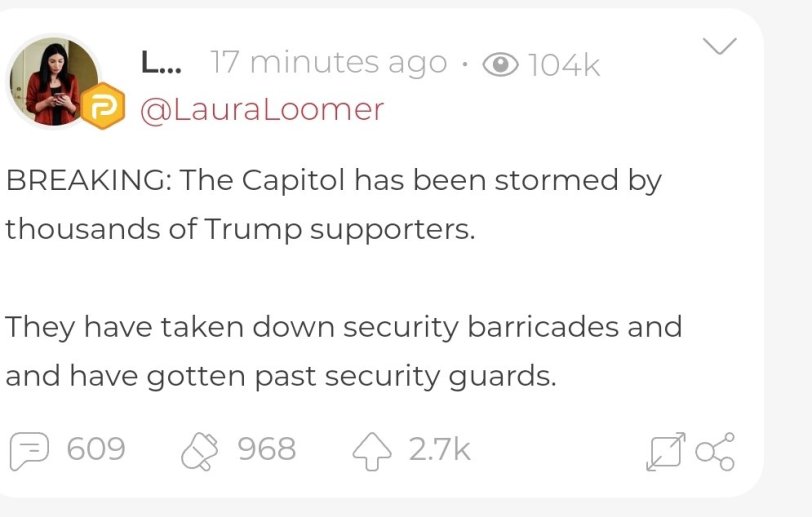The height and width of the screenshot is (517, 812).
Task: Click the word "BREAKING" in the post
Action: (x=78, y=182)
